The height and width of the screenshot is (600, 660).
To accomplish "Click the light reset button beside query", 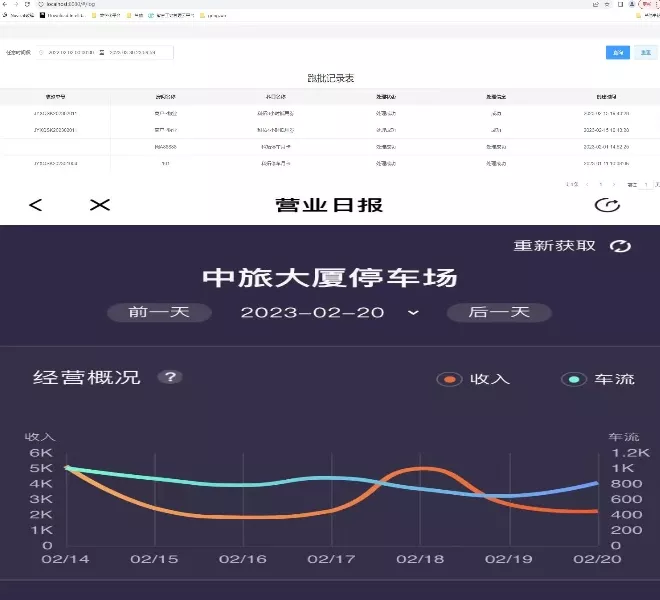I will click(x=646, y=52).
